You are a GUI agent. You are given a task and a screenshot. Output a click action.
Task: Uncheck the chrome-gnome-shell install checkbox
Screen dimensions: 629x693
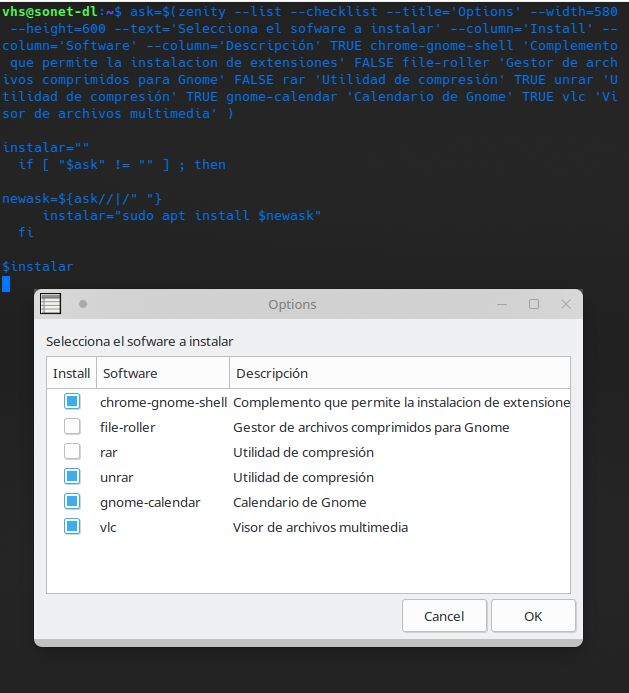tap(72, 402)
